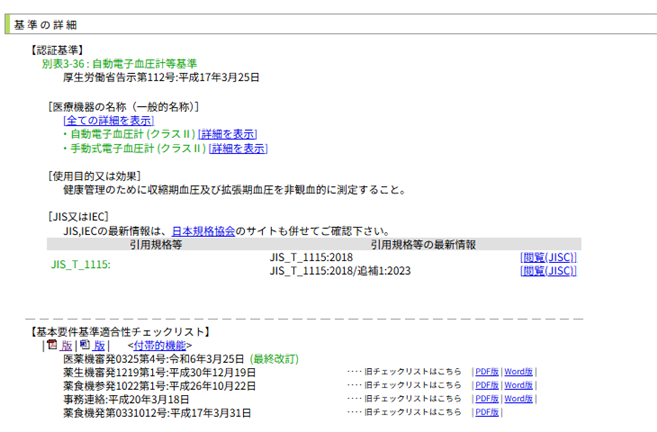The width and height of the screenshot is (657, 432).
Task: Open 閲覧(JISC) for JIS_T_1115:2018/追補1:2023
Action: (548, 271)
